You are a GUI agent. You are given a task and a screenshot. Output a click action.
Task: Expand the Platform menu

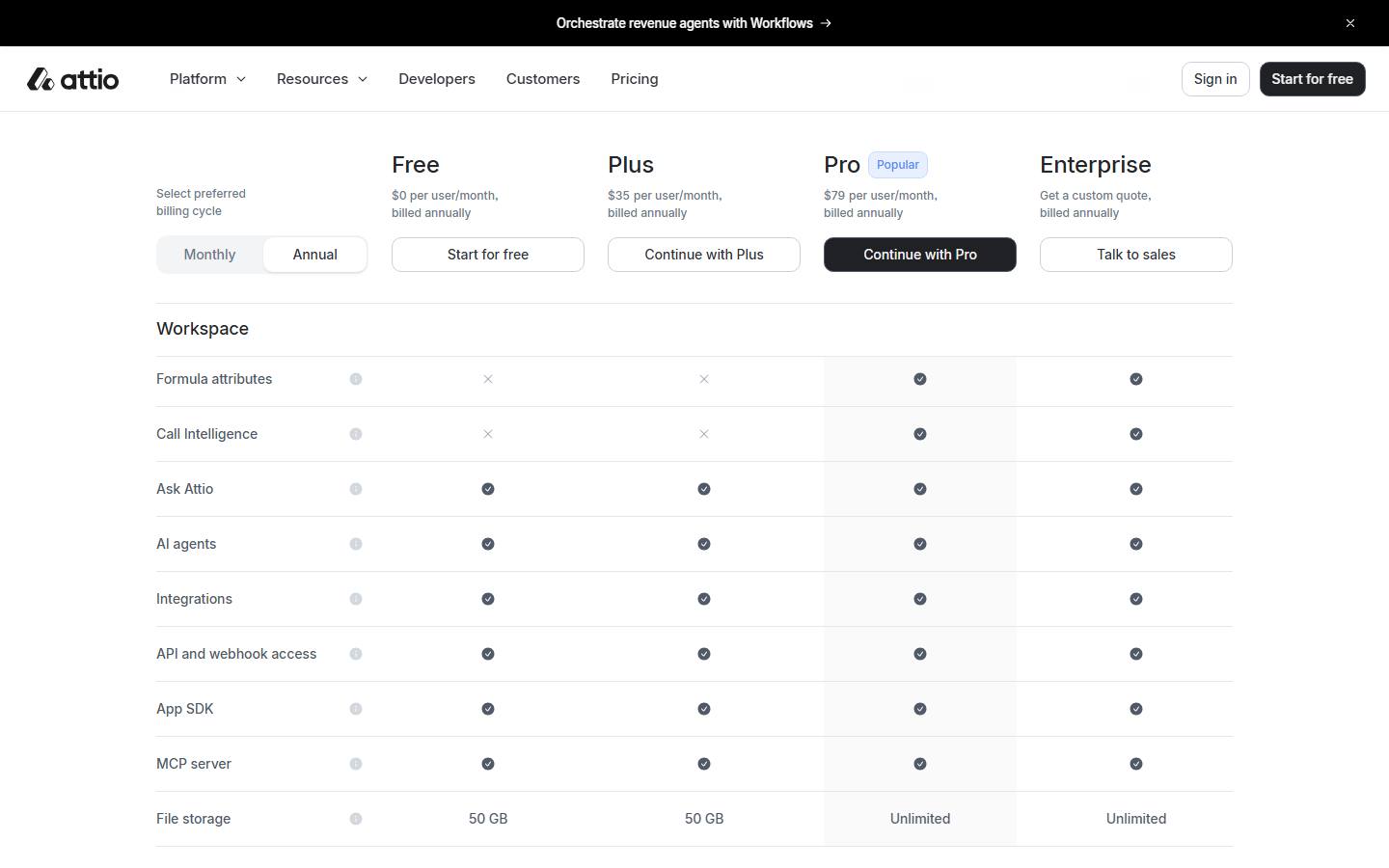207,79
